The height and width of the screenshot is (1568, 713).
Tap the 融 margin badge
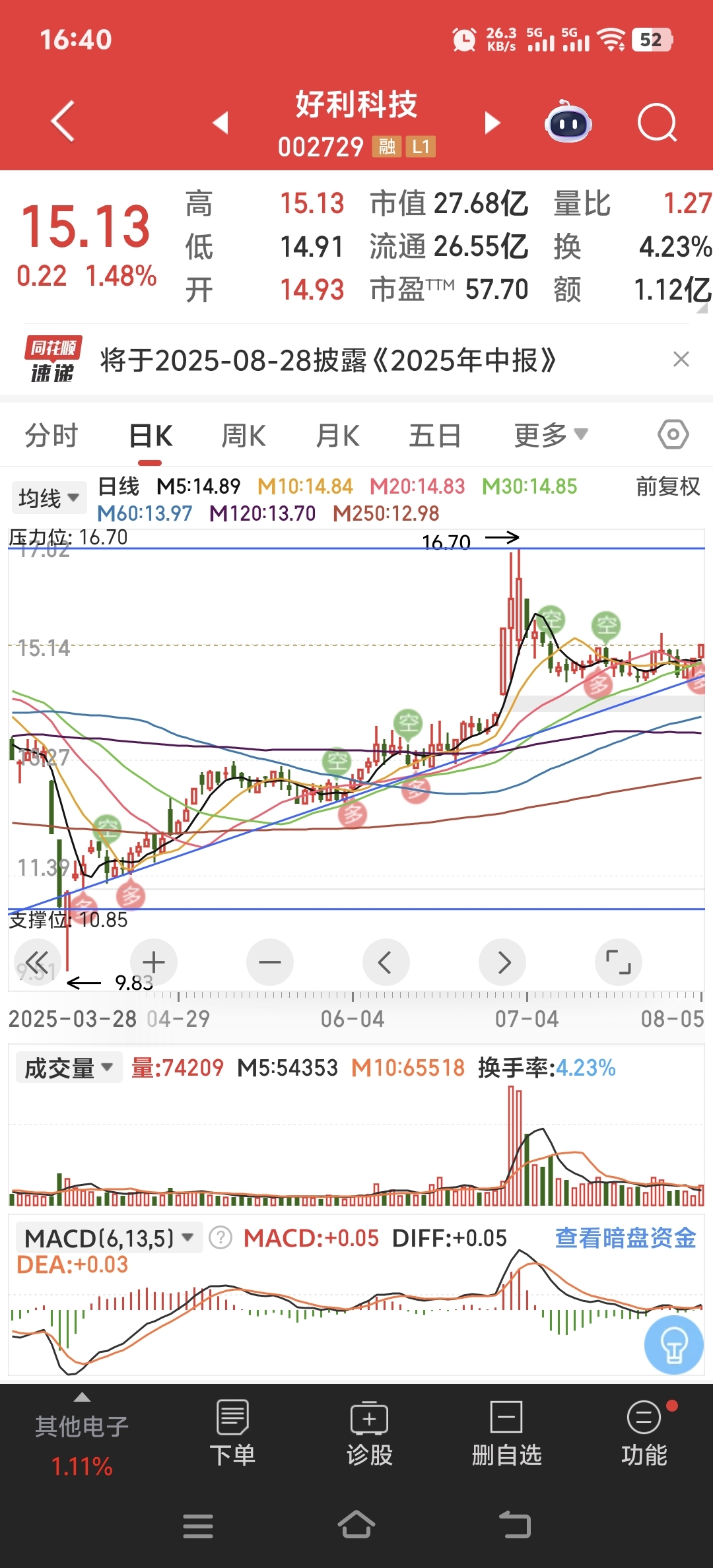388,147
